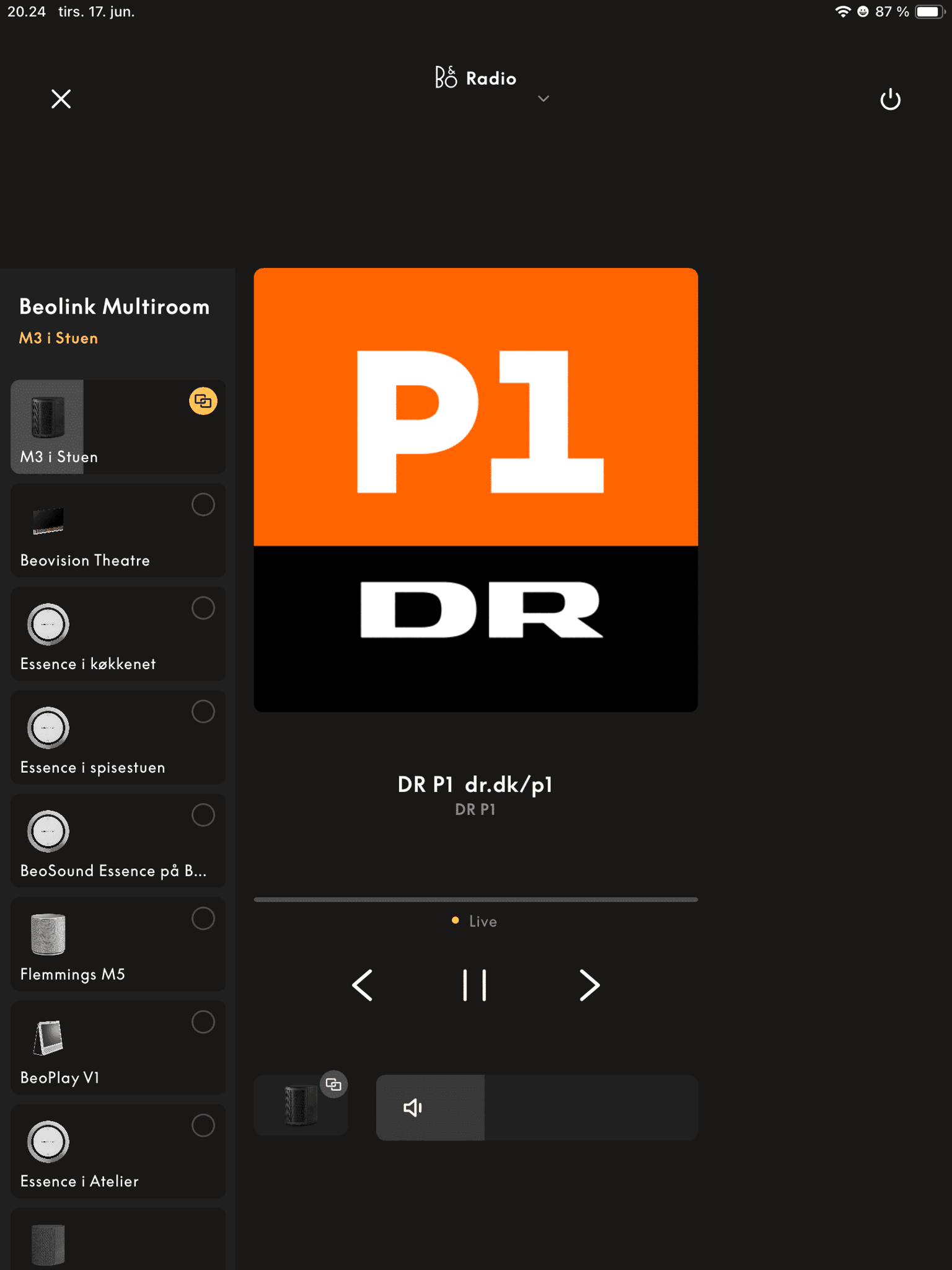Pause the live radio playback

(475, 985)
